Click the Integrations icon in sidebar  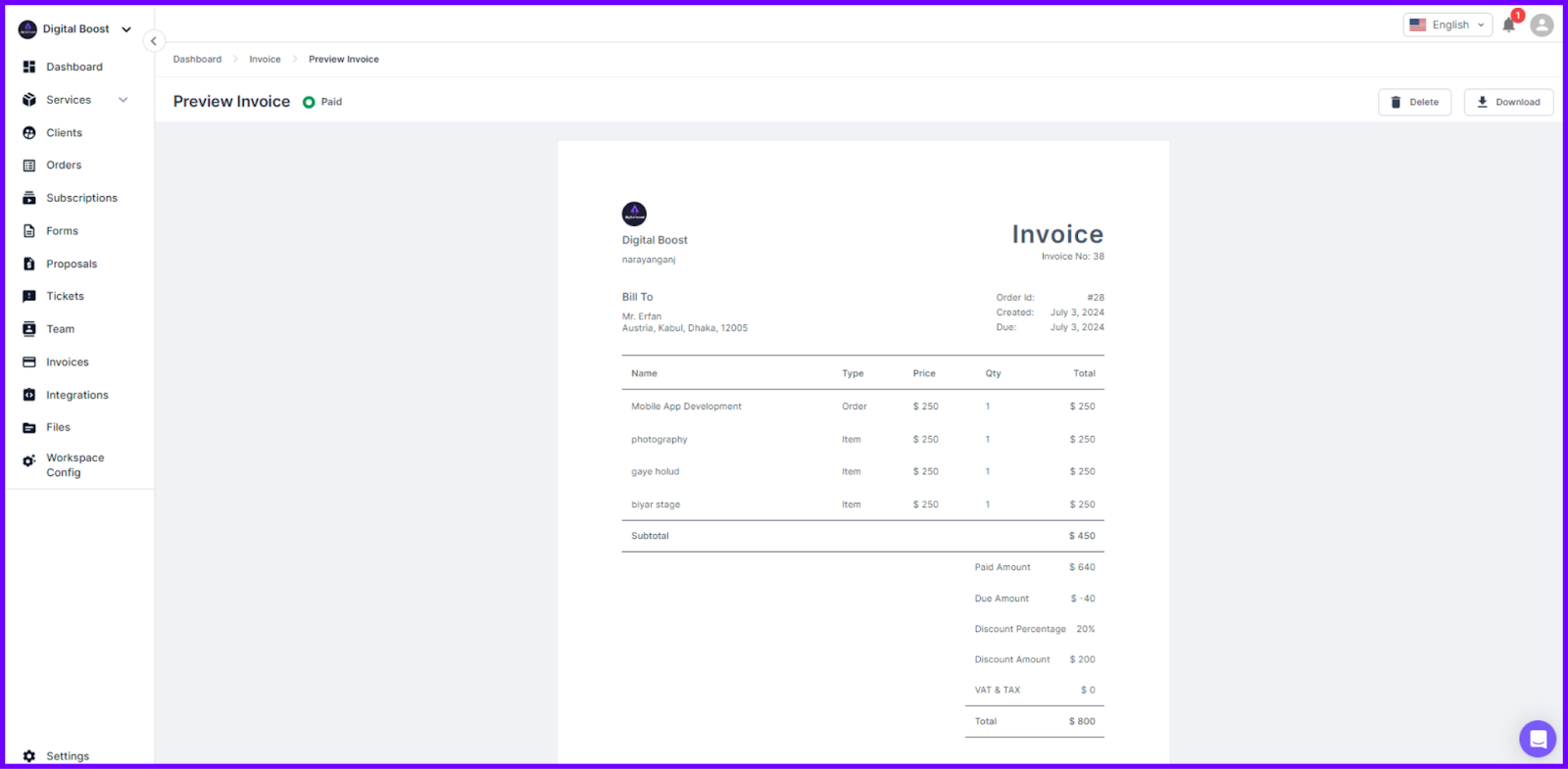click(x=29, y=395)
